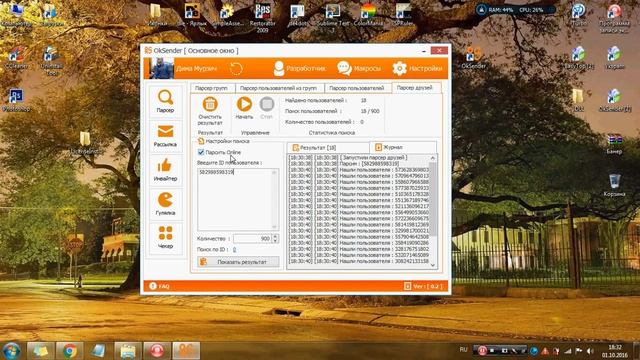Select the Restorator 2009 desktop icon
The width and height of the screenshot is (640, 360).
pyautogui.click(x=262, y=18)
